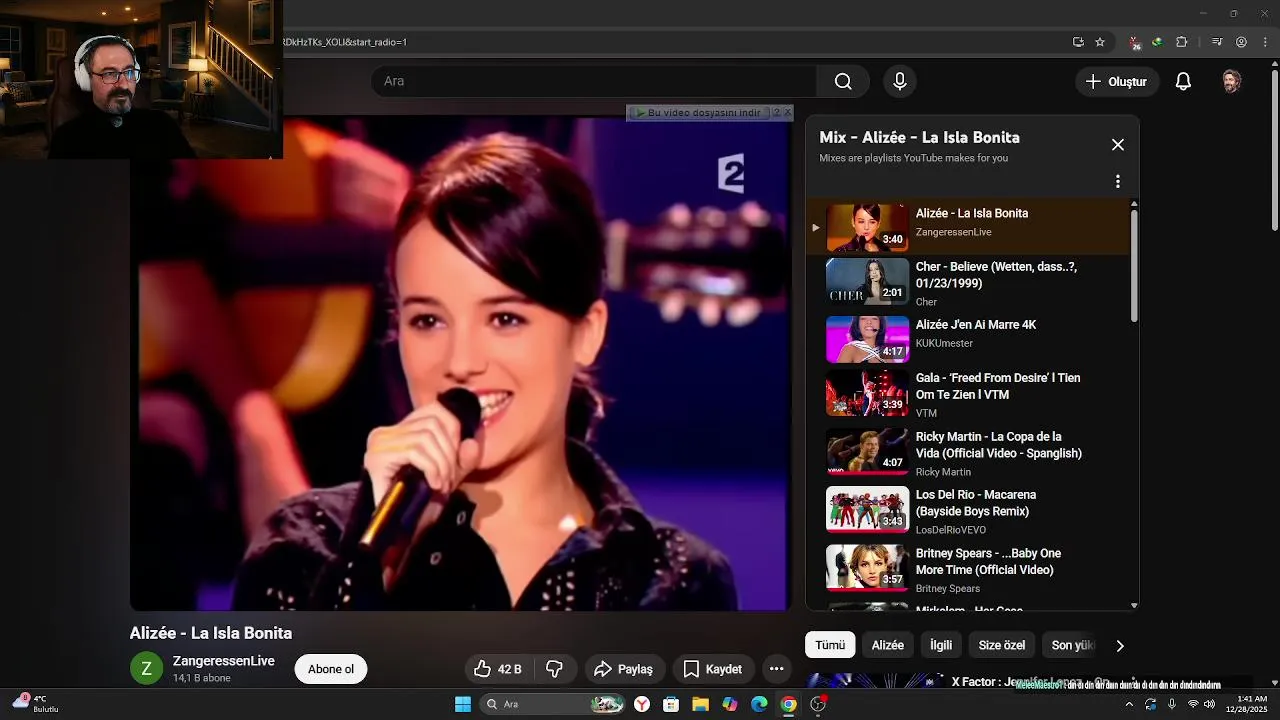Viewport: 1280px width, 720px height.
Task: Click the install app icon in address bar
Action: pyautogui.click(x=1078, y=42)
